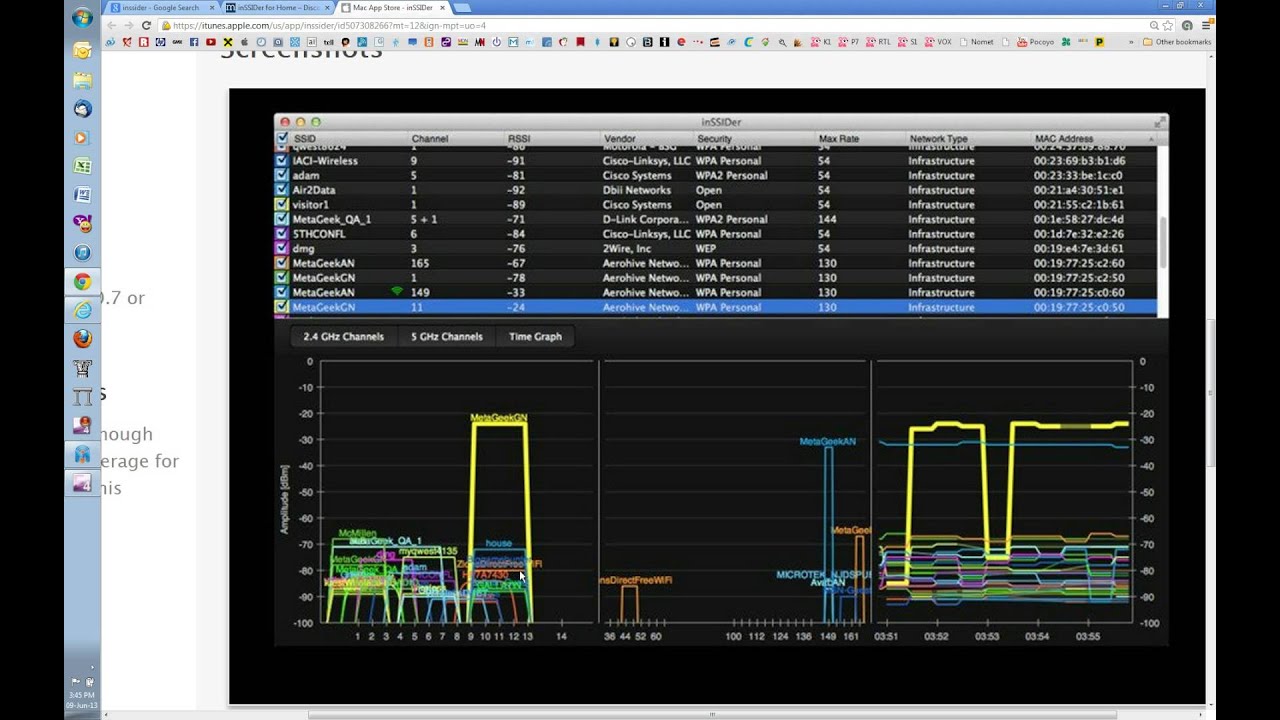The image size is (1280, 720).
Task: Open the RTL bookmark
Action: point(877,42)
